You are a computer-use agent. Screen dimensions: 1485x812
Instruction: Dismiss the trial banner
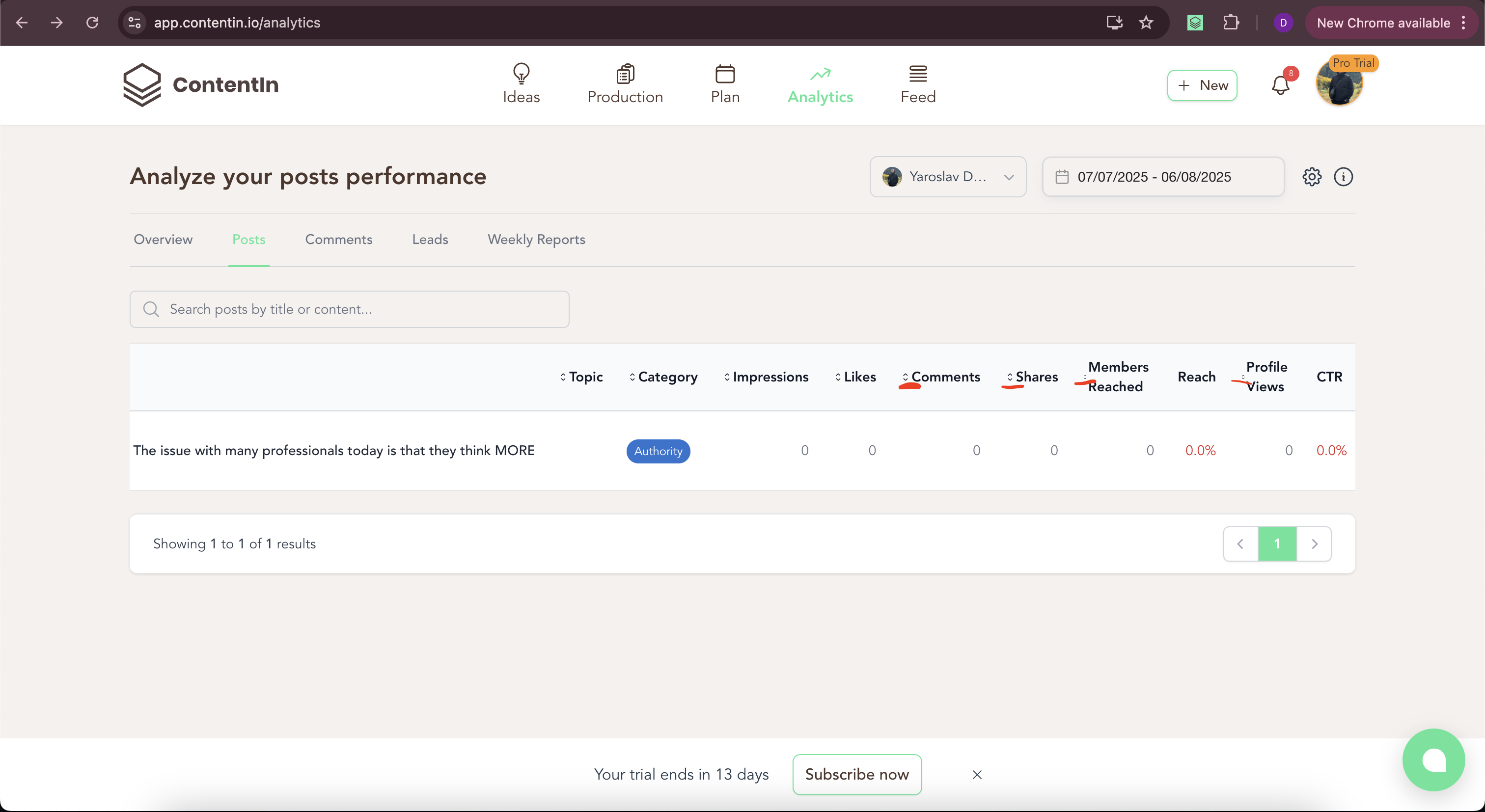(977, 775)
